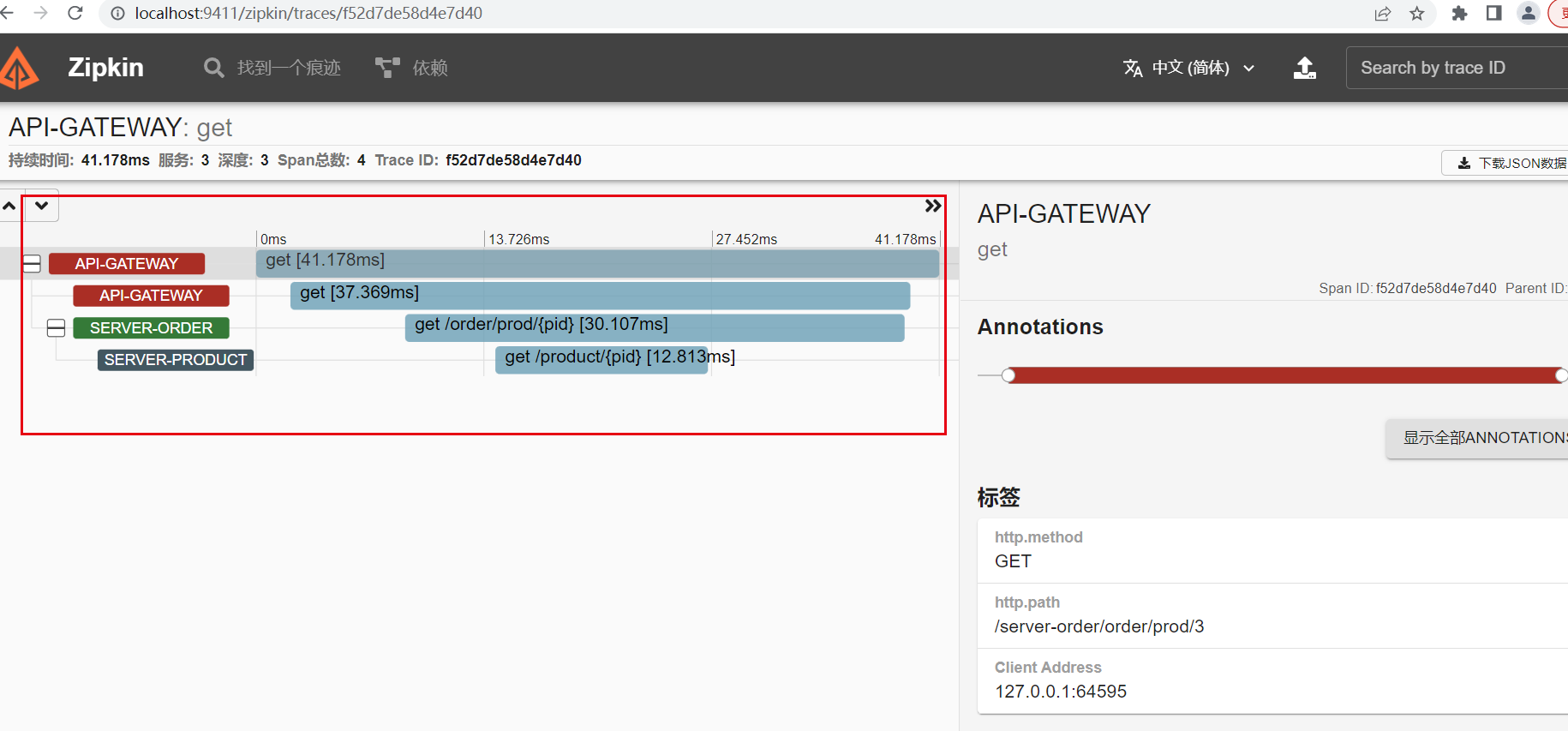The image size is (1568, 731).
Task: Open the 找到一个痕迹 search page
Action: pos(272,68)
